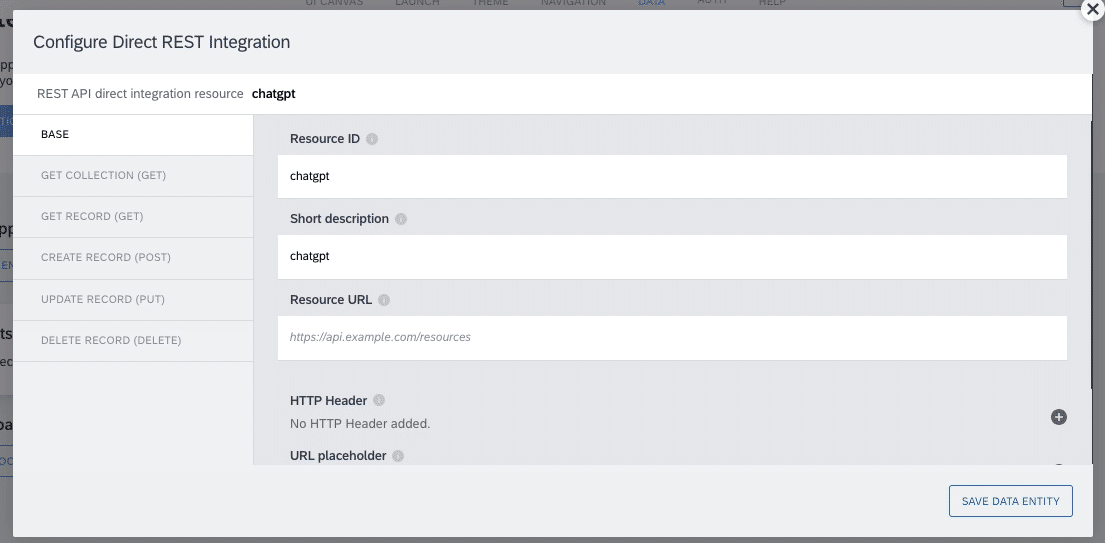This screenshot has height=543, width=1105.
Task: Click the HELP tab in top navigation
Action: [772, 3]
